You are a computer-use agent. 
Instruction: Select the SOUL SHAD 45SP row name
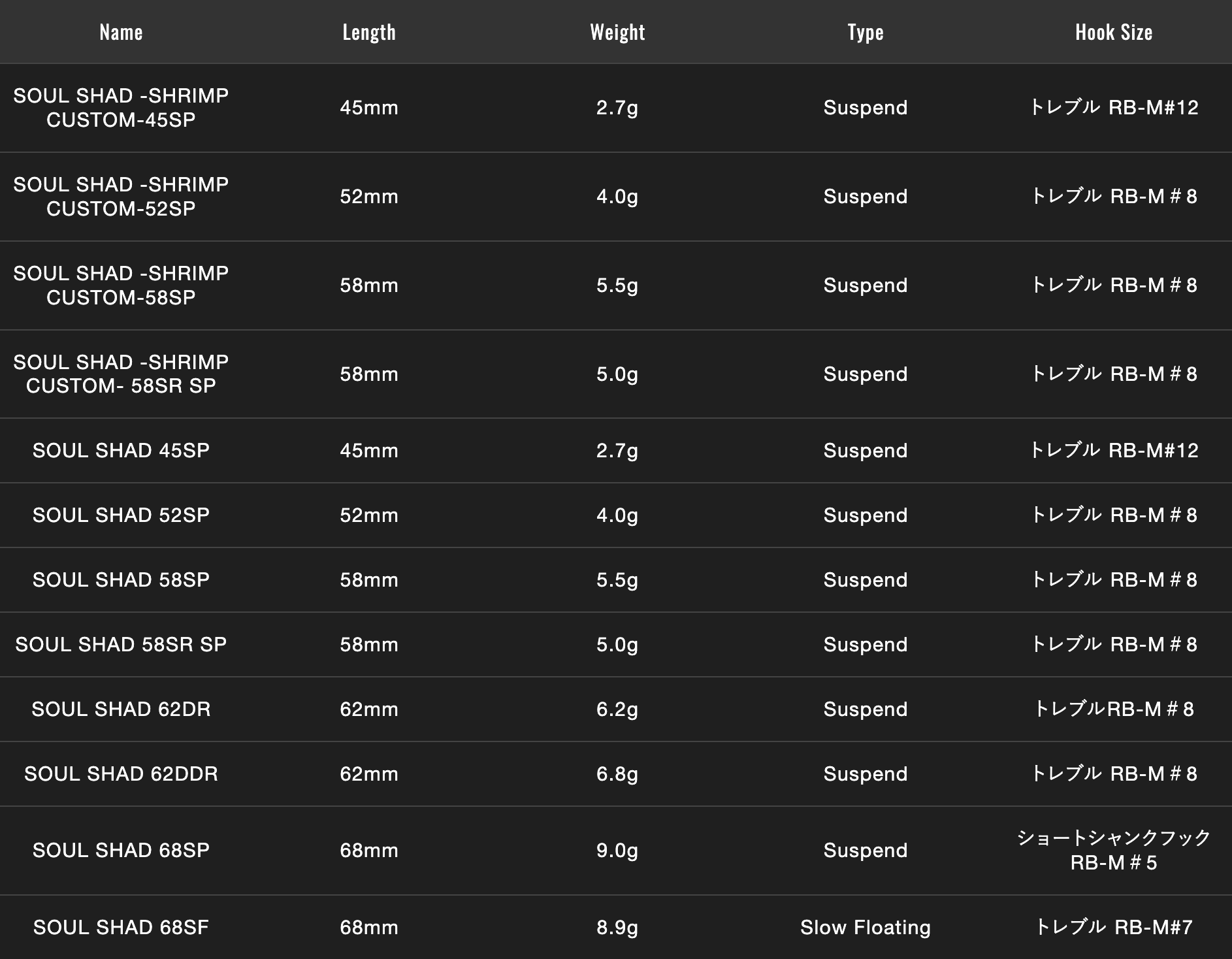pos(121,451)
